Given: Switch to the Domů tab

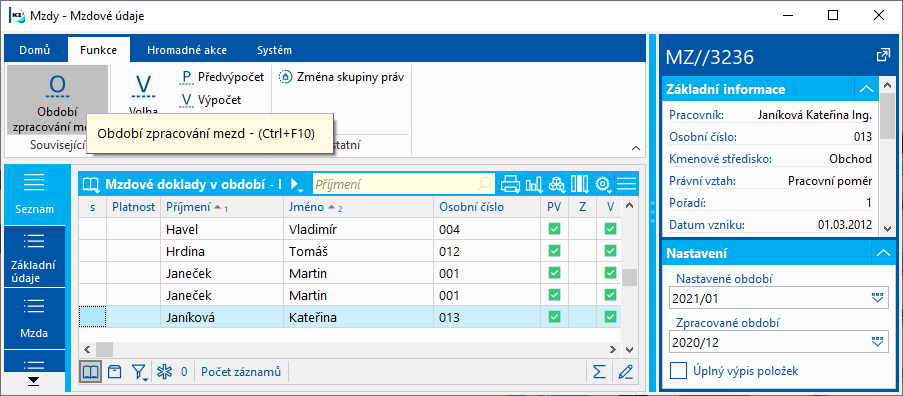Looking at the screenshot, I should (35, 50).
